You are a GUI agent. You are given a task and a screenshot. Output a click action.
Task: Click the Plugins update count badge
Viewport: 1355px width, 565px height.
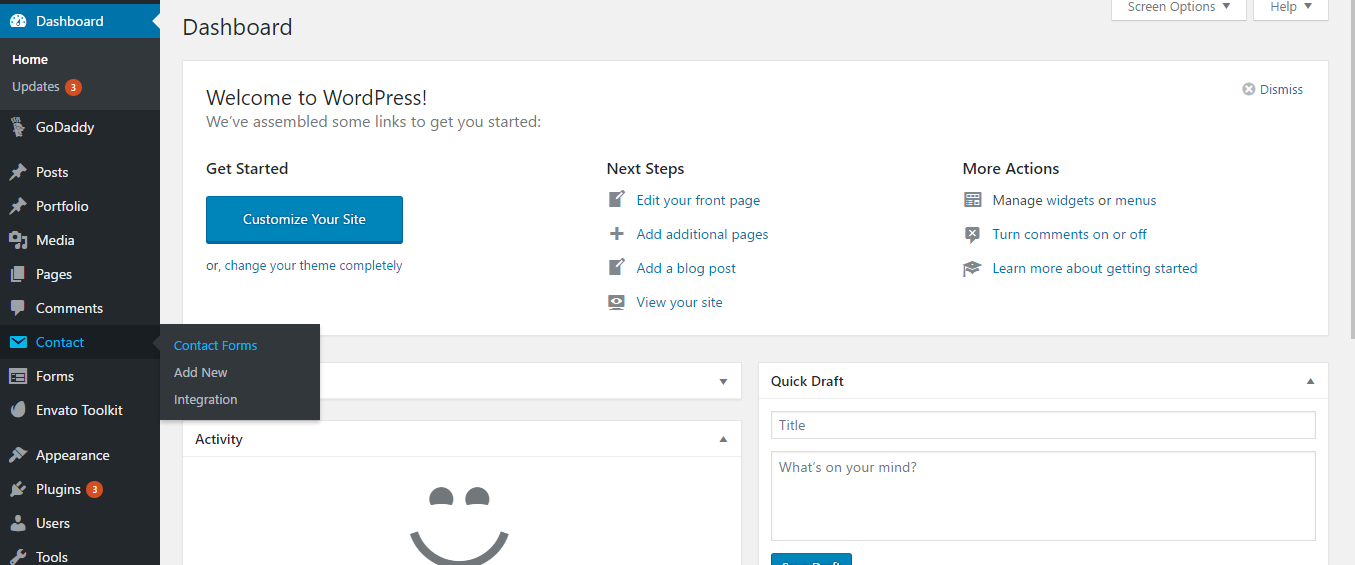point(94,489)
